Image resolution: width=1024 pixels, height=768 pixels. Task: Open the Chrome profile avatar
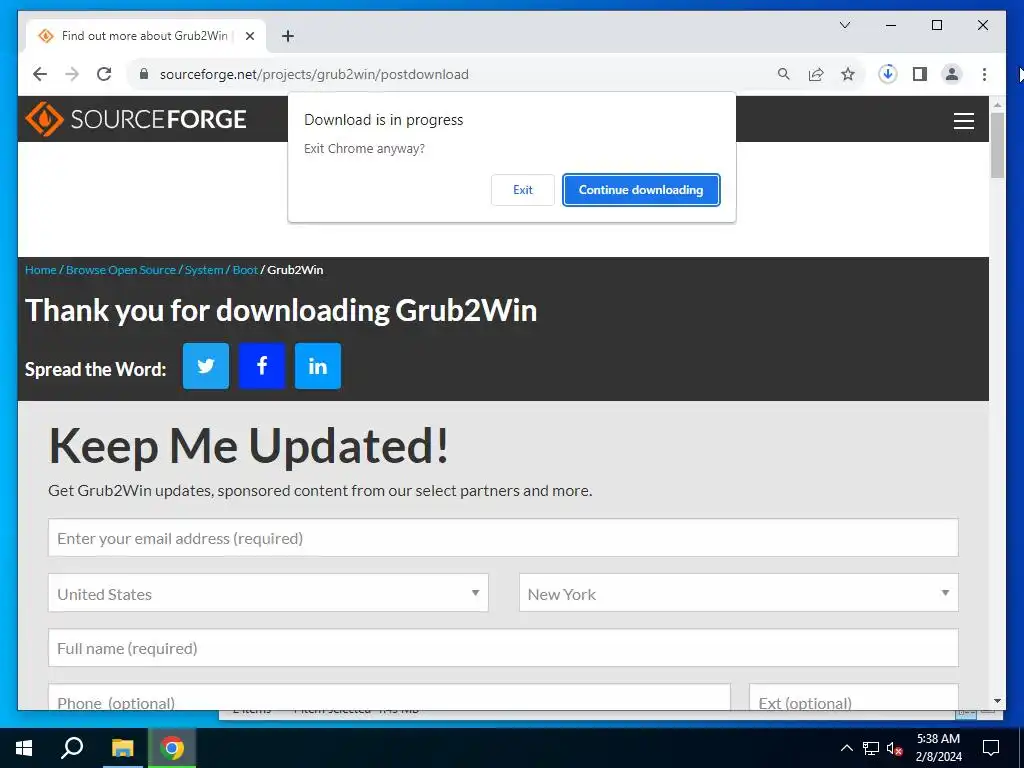click(952, 74)
